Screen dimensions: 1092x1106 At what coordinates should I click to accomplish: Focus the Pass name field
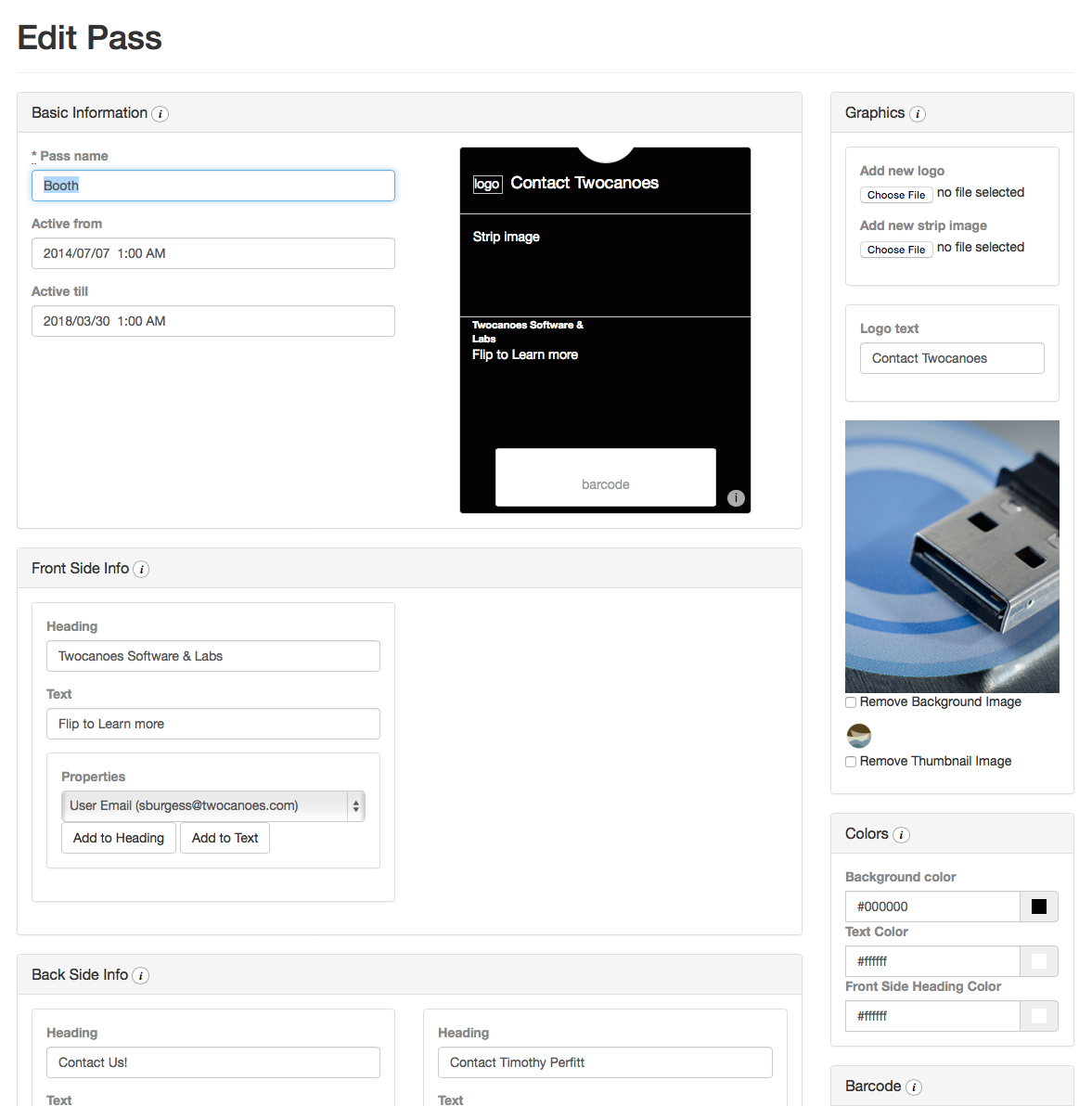point(213,186)
